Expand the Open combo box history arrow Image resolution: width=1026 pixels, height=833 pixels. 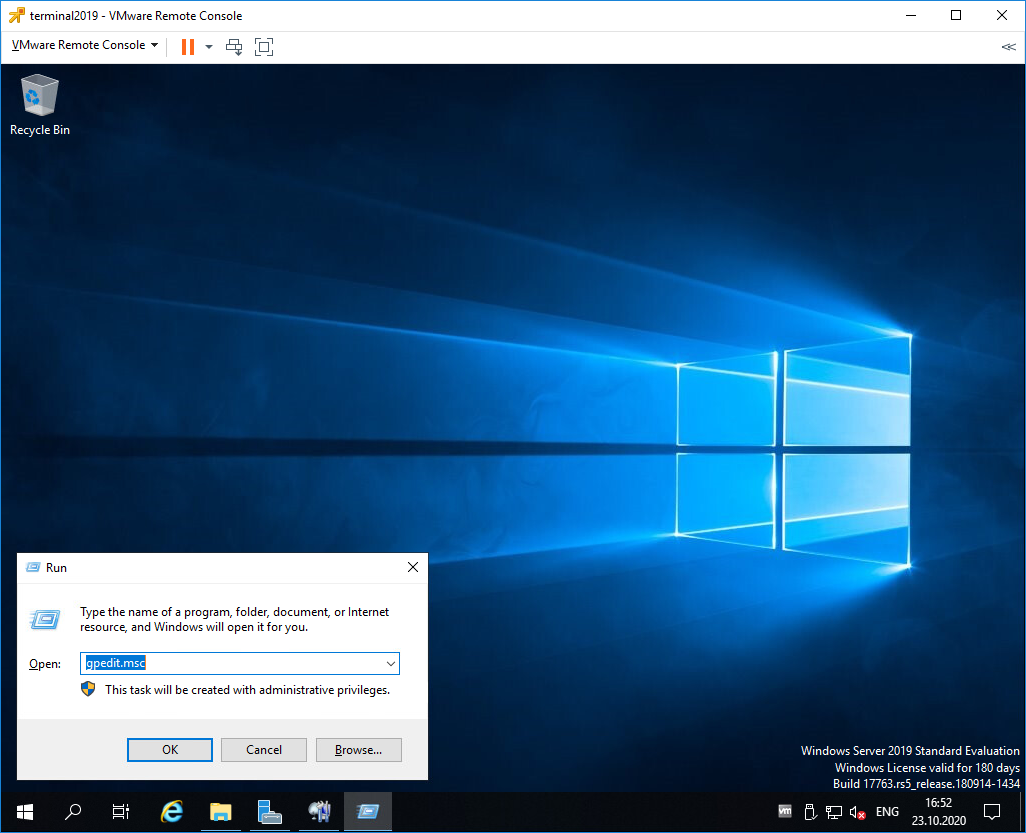pyautogui.click(x=391, y=664)
